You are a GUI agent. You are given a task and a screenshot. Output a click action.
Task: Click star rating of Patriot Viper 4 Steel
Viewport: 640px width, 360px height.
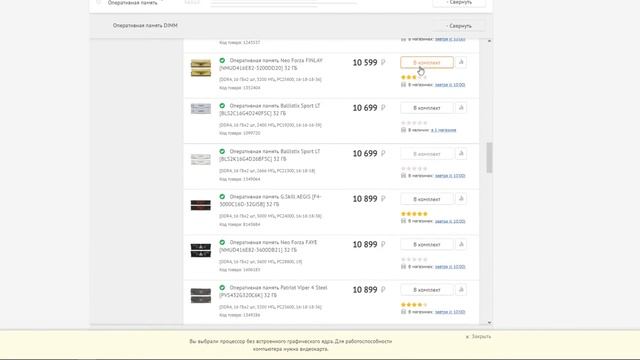414,304
